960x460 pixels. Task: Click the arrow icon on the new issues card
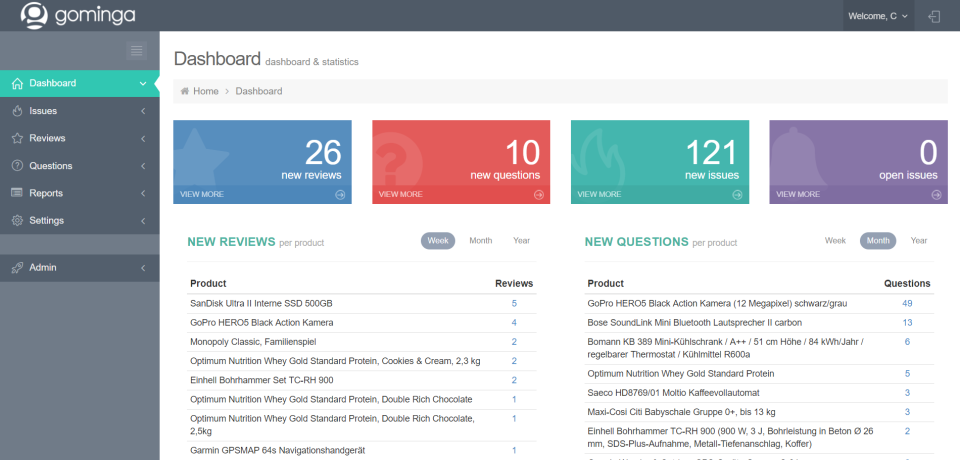click(737, 195)
